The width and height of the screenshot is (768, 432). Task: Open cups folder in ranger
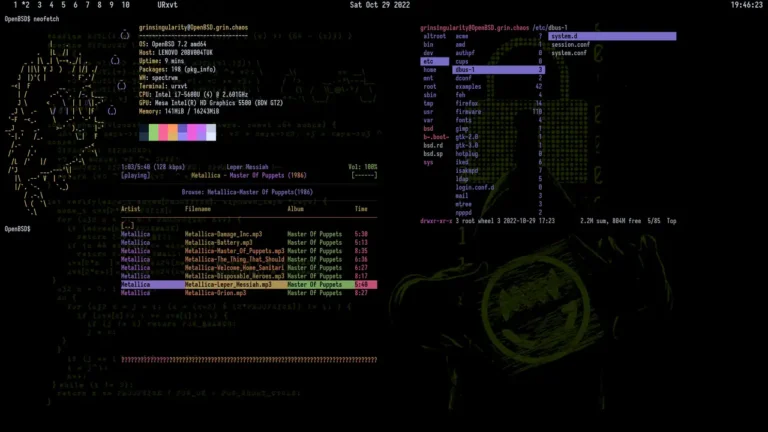462,61
